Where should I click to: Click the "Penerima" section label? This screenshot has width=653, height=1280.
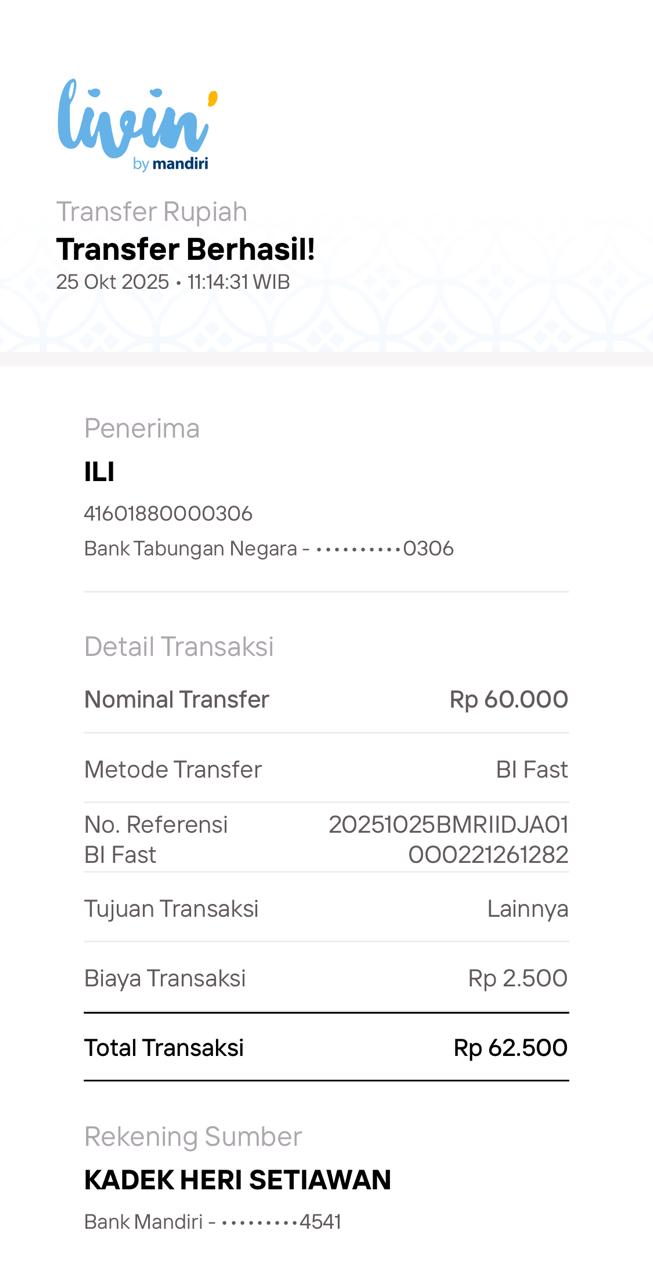[142, 428]
